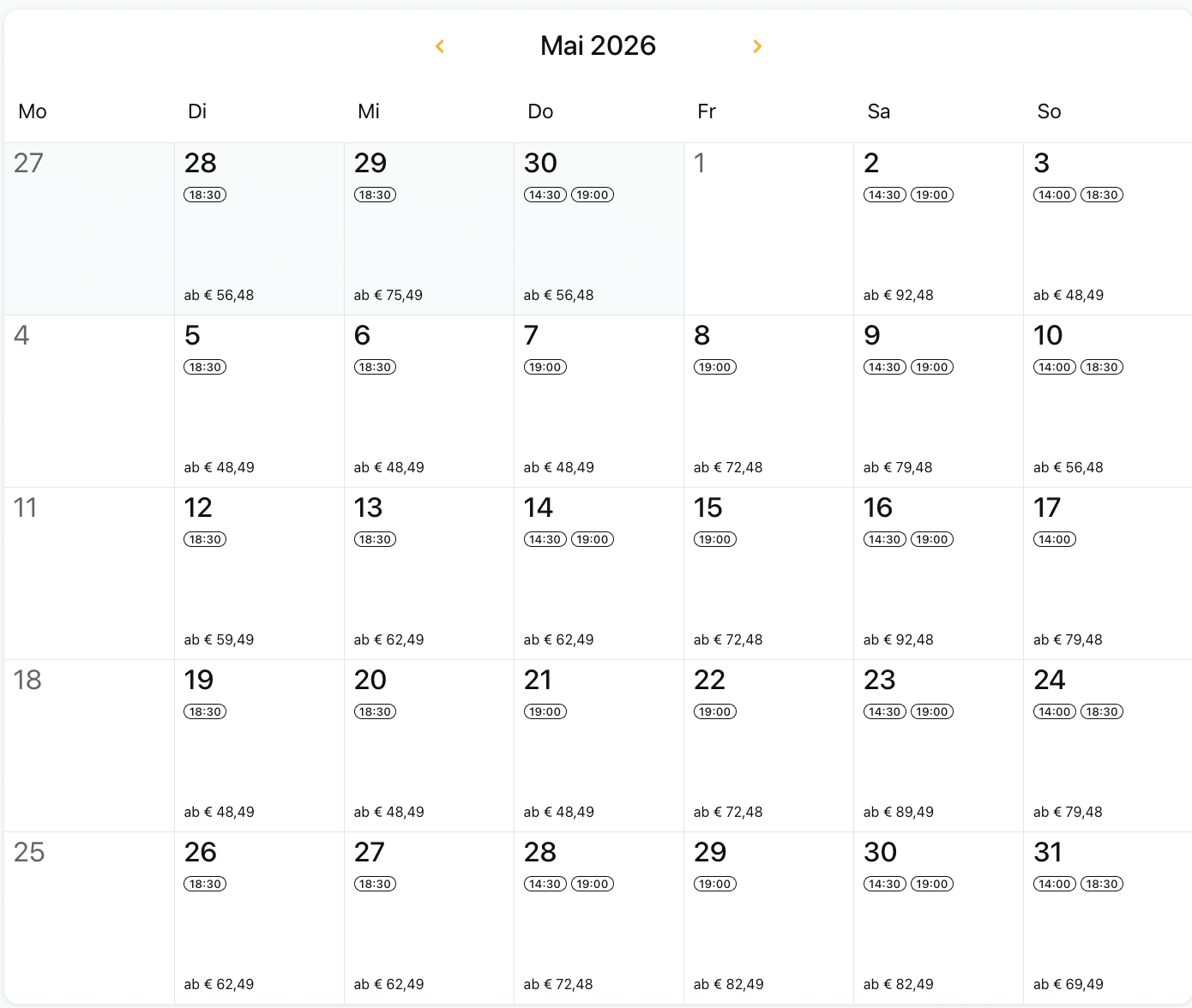Advance to next month with right arrow
Image resolution: width=1192 pixels, height=1008 pixels.
(757, 46)
